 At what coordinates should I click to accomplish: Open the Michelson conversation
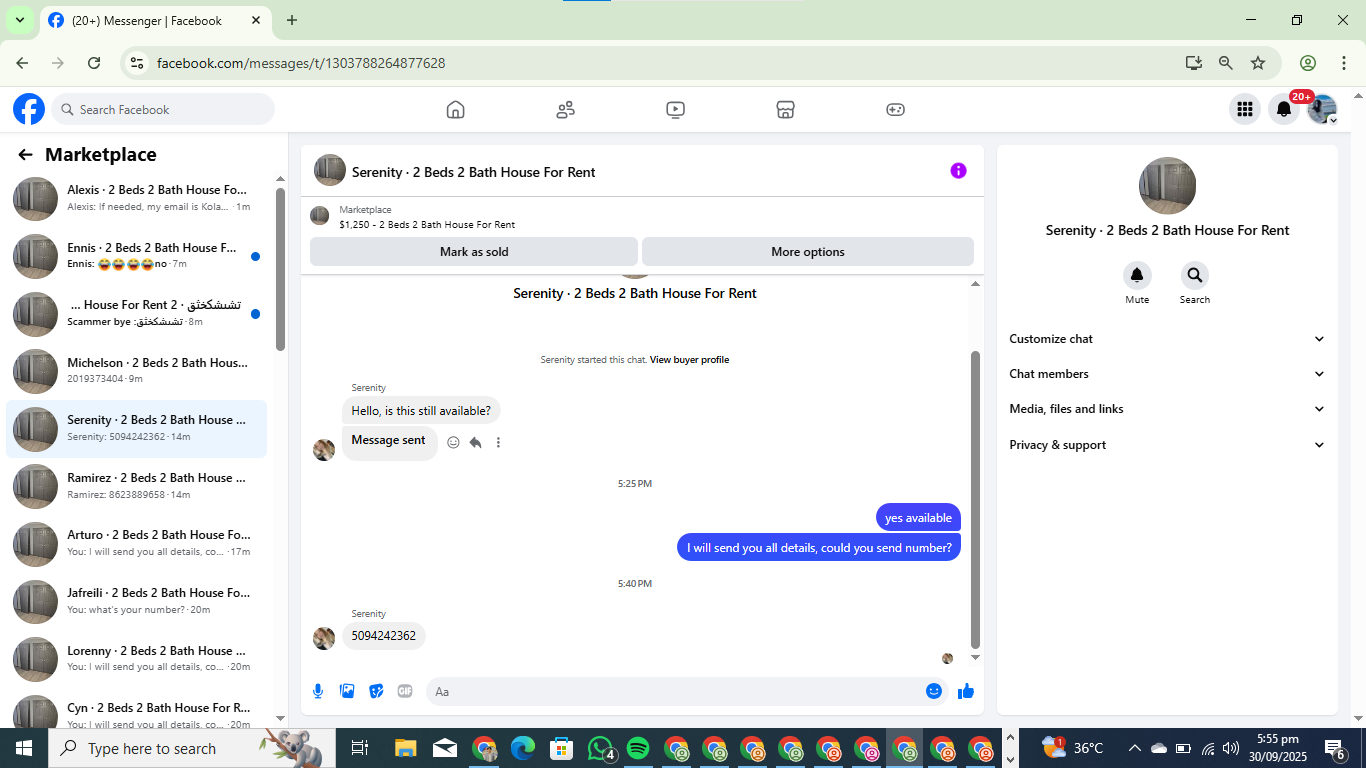coord(137,371)
